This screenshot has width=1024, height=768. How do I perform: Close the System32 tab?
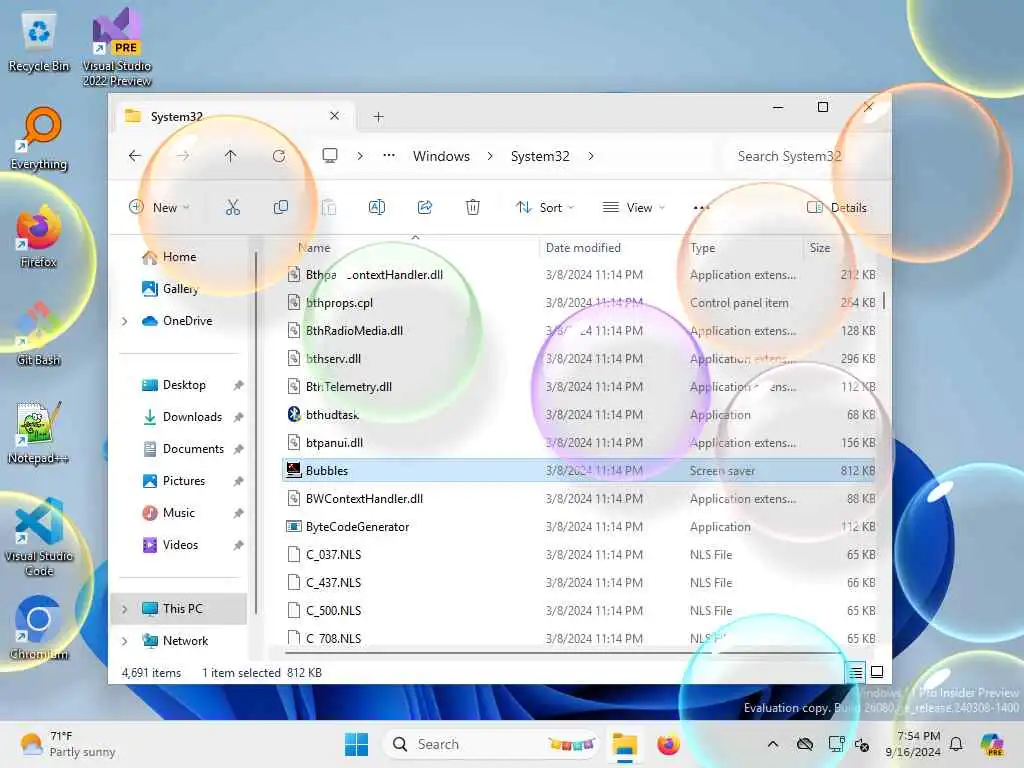pos(334,116)
